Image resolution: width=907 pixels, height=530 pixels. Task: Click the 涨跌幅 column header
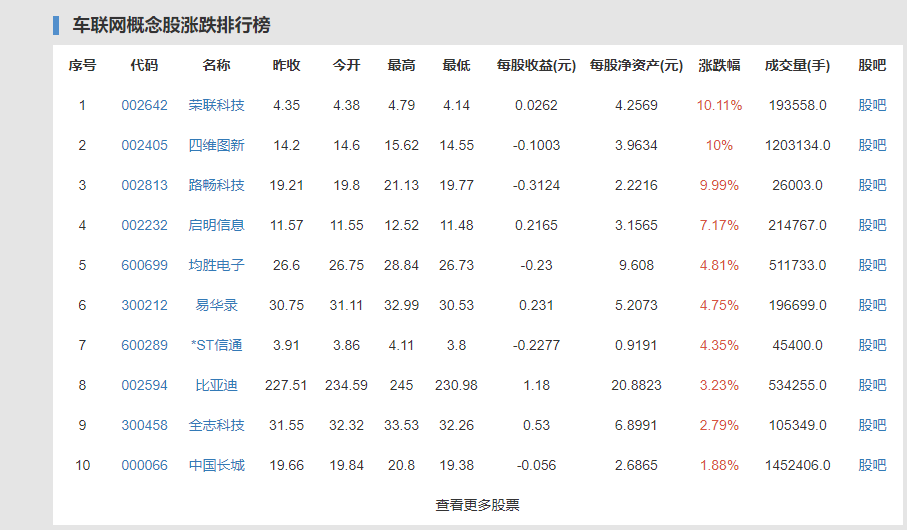(x=719, y=65)
